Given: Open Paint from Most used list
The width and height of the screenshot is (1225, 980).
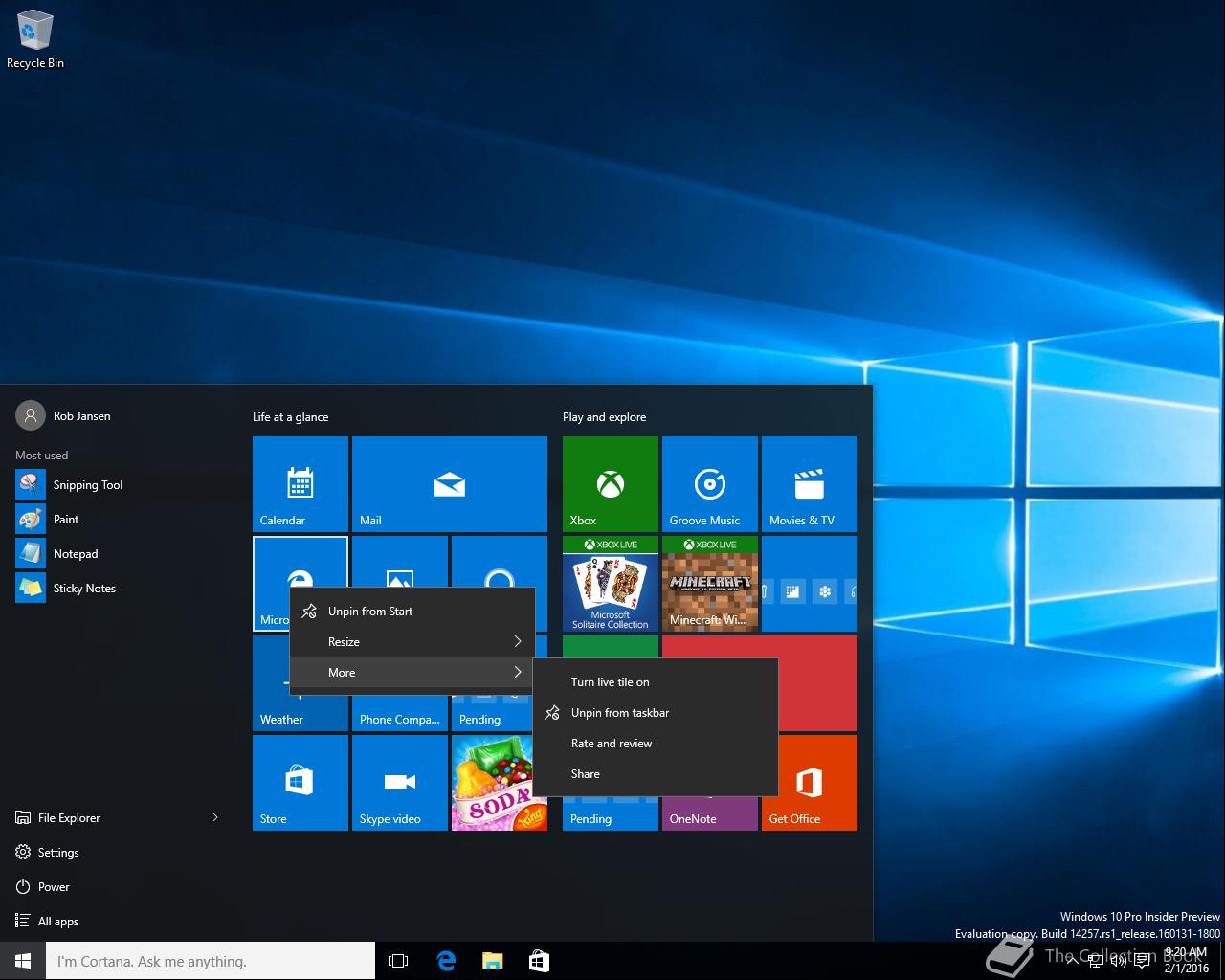Looking at the screenshot, I should (x=117, y=520).
